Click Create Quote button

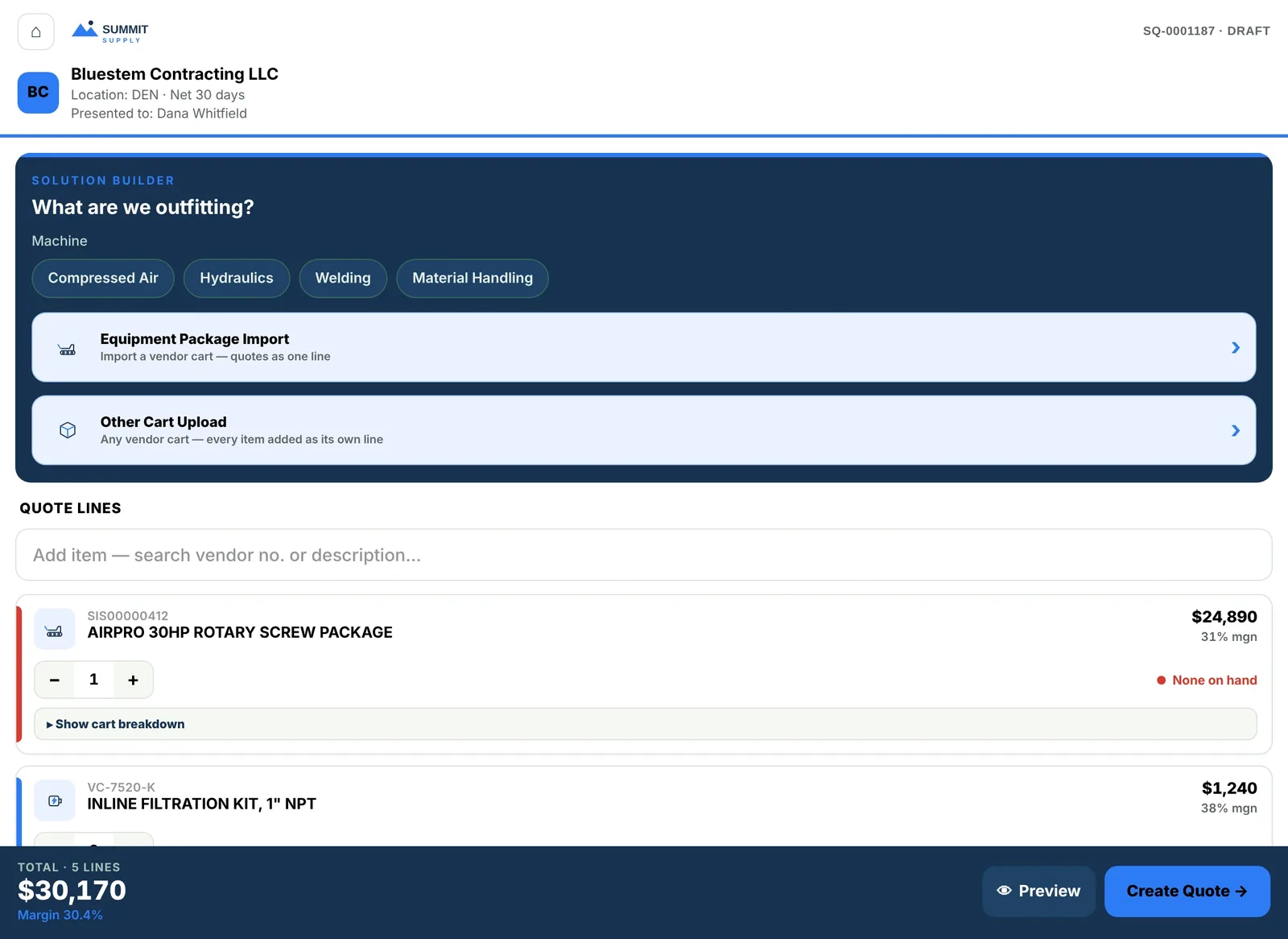point(1187,891)
